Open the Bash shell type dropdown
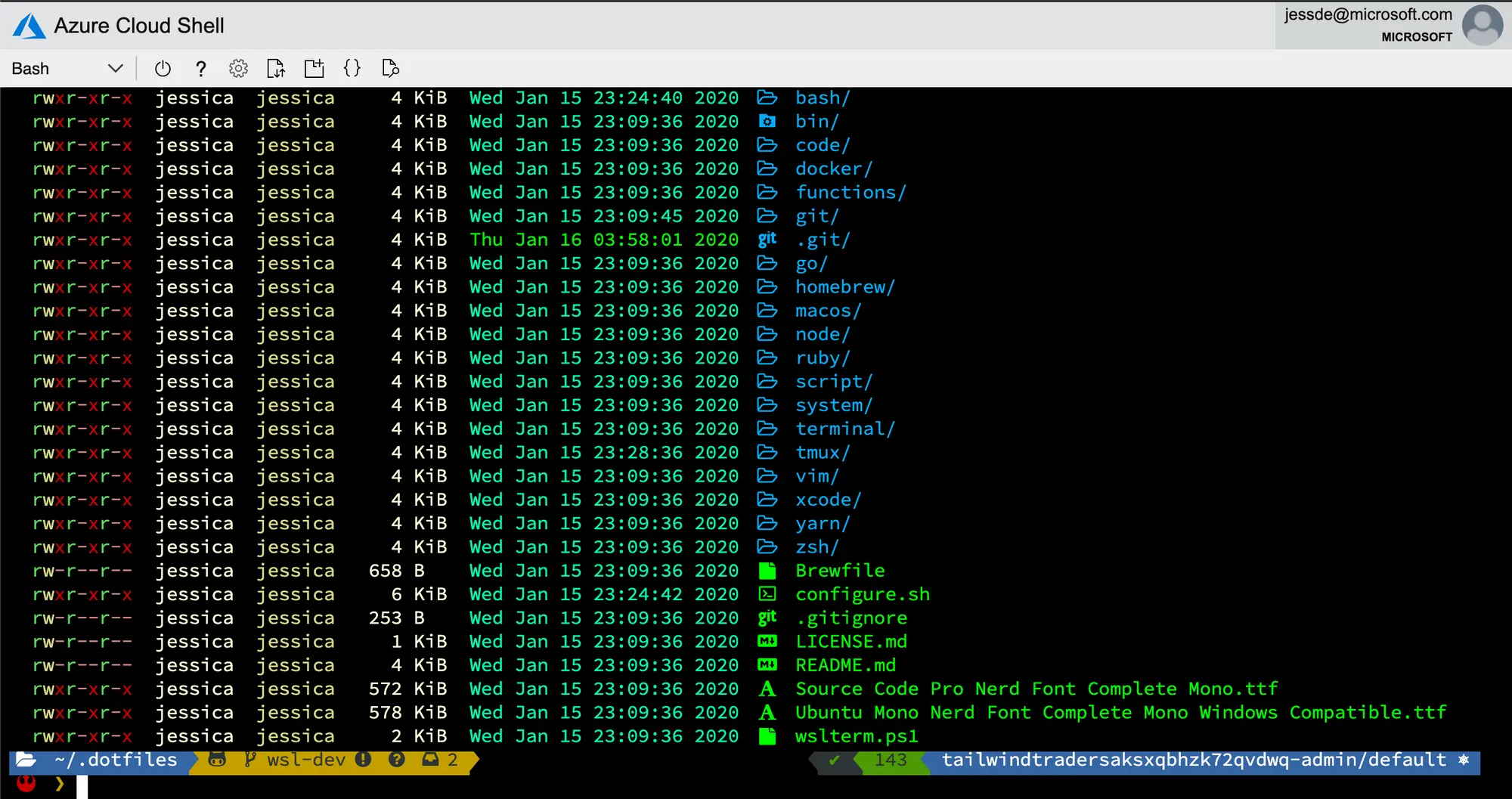1512x799 pixels. click(67, 69)
